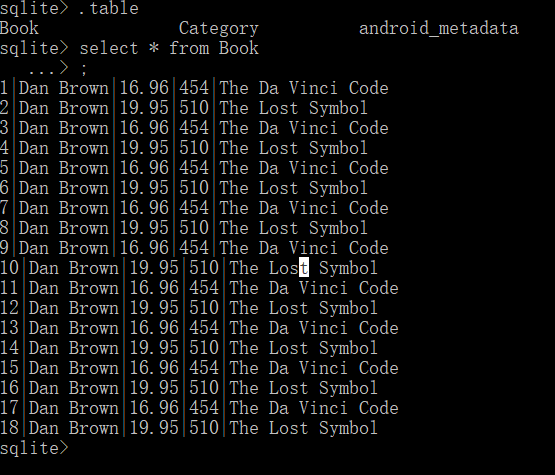The width and height of the screenshot is (555, 475).
Task: Click price 19.95 in row 2
Action: click(144, 108)
